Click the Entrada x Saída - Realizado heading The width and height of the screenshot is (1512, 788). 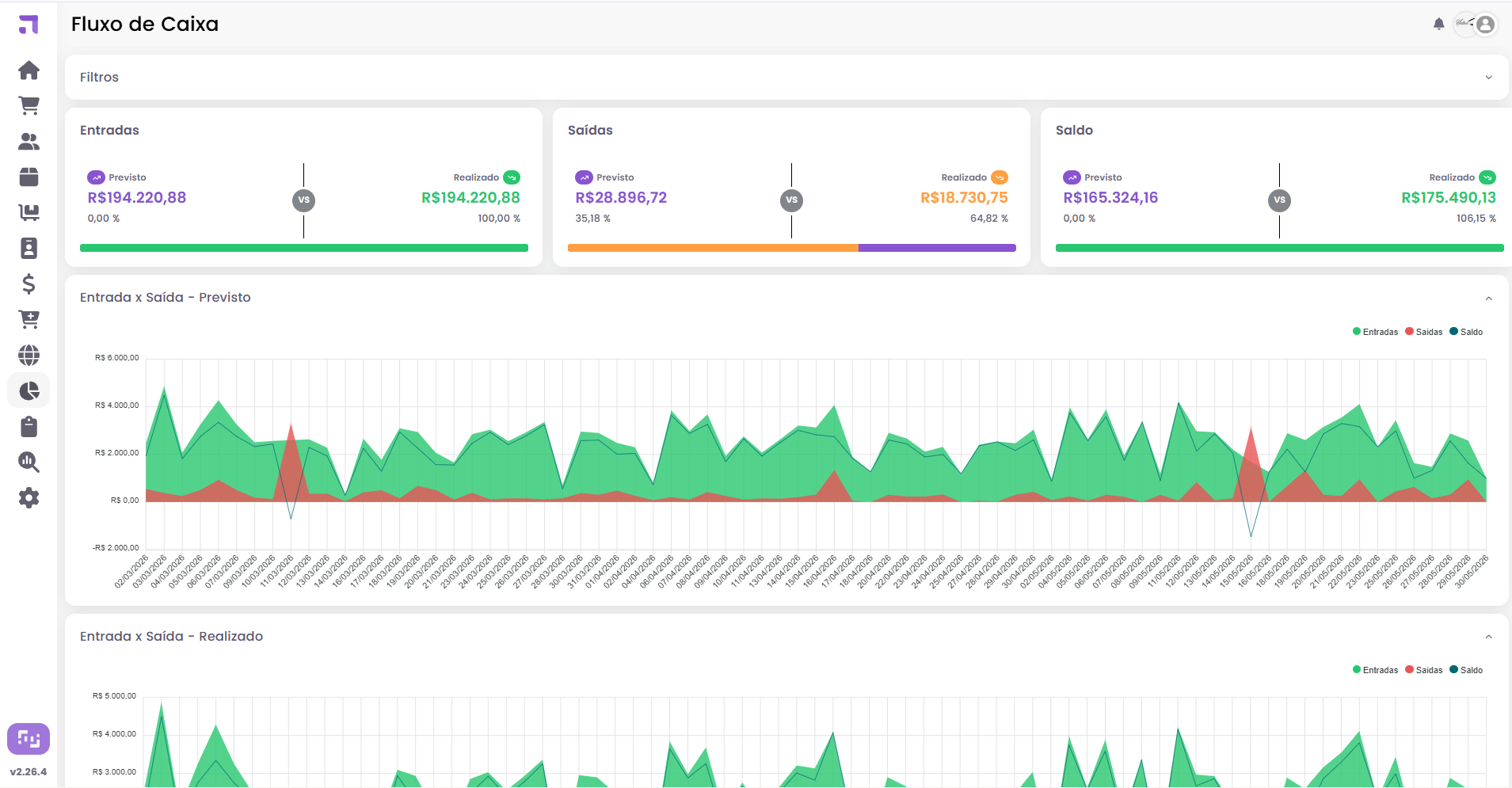(x=171, y=636)
